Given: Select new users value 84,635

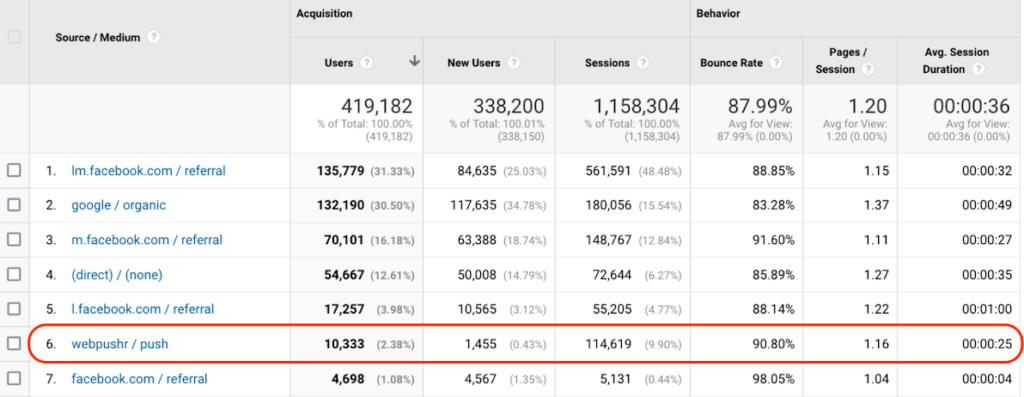Looking at the screenshot, I should tap(477, 171).
